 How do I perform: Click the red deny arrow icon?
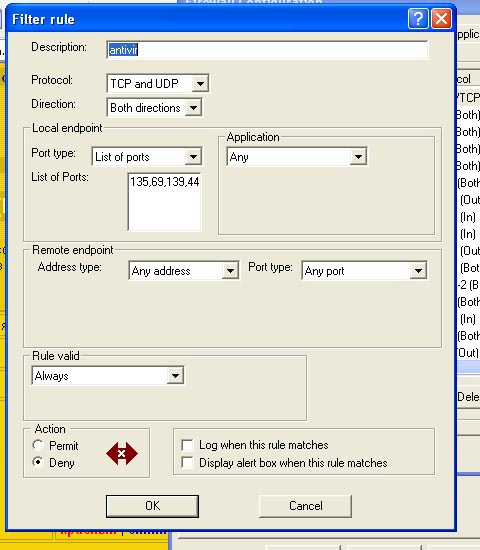(122, 454)
